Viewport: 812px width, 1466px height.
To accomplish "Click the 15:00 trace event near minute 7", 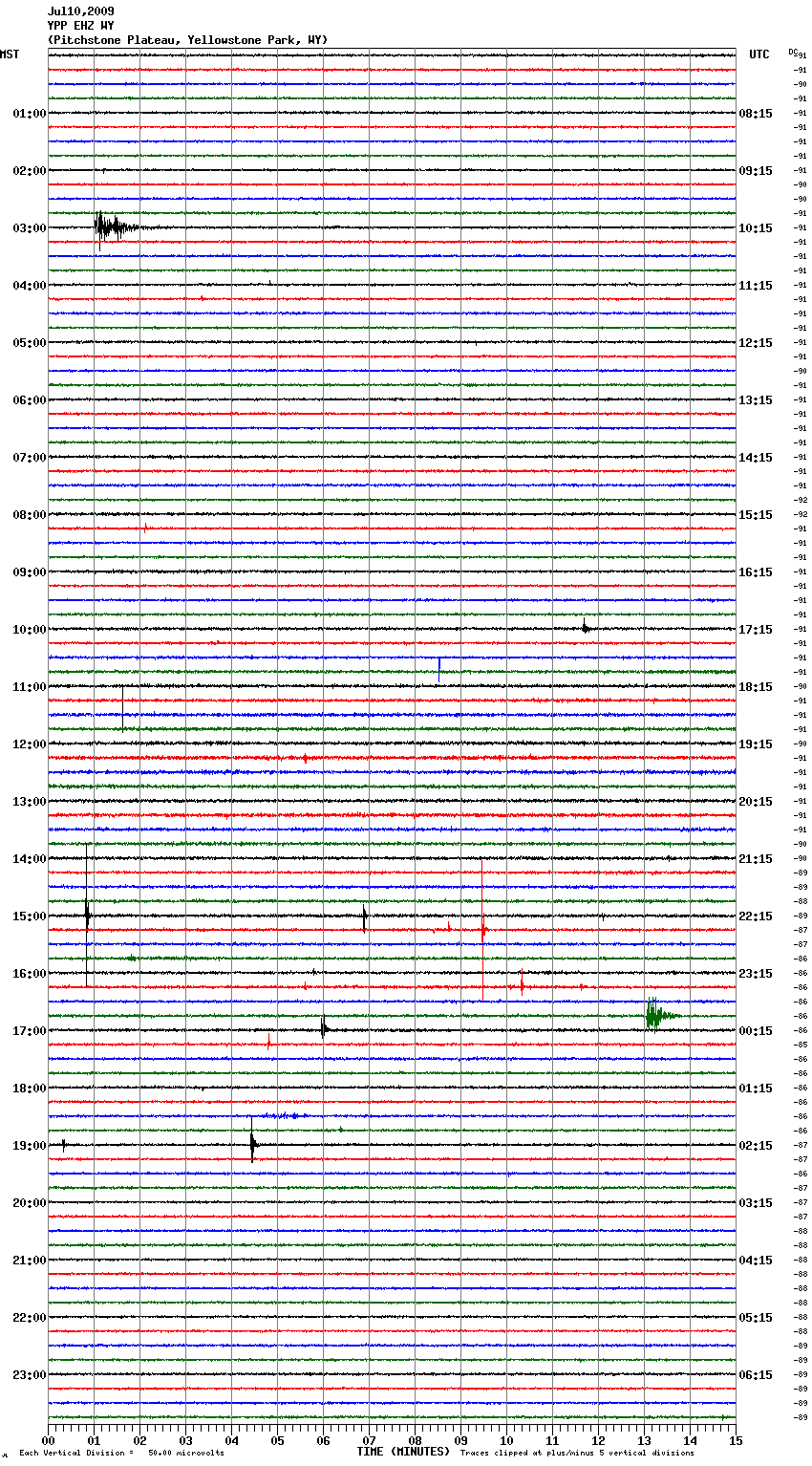I will [x=365, y=917].
